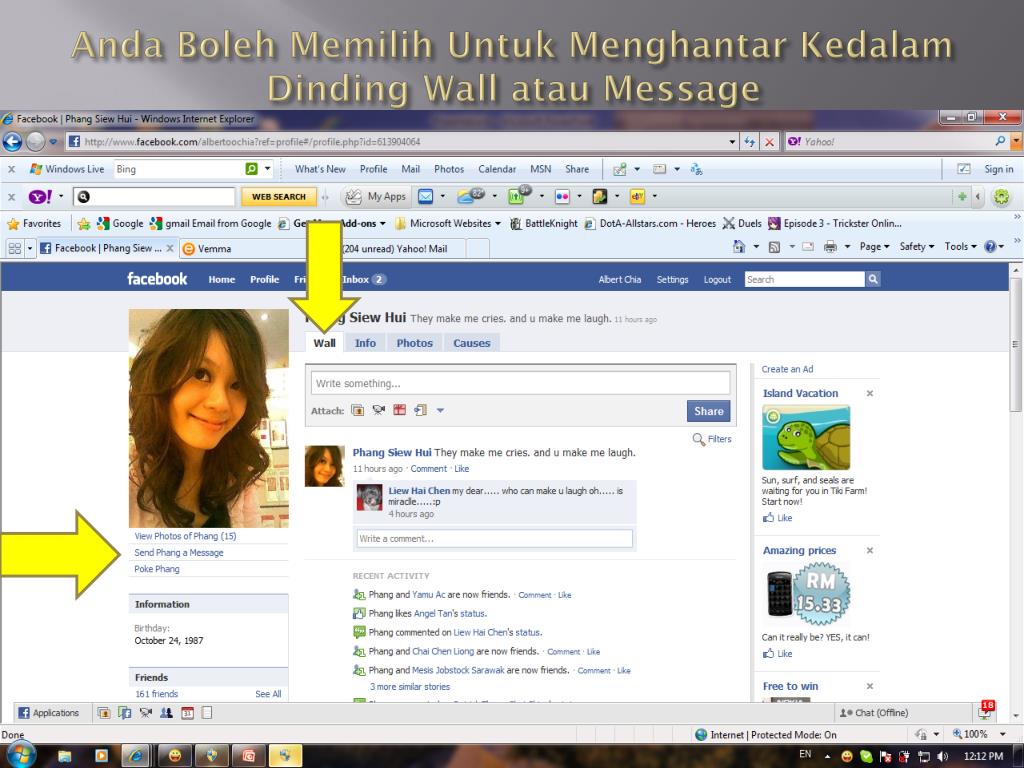Click the Share button under status box
The height and width of the screenshot is (768, 1024).
pos(709,411)
